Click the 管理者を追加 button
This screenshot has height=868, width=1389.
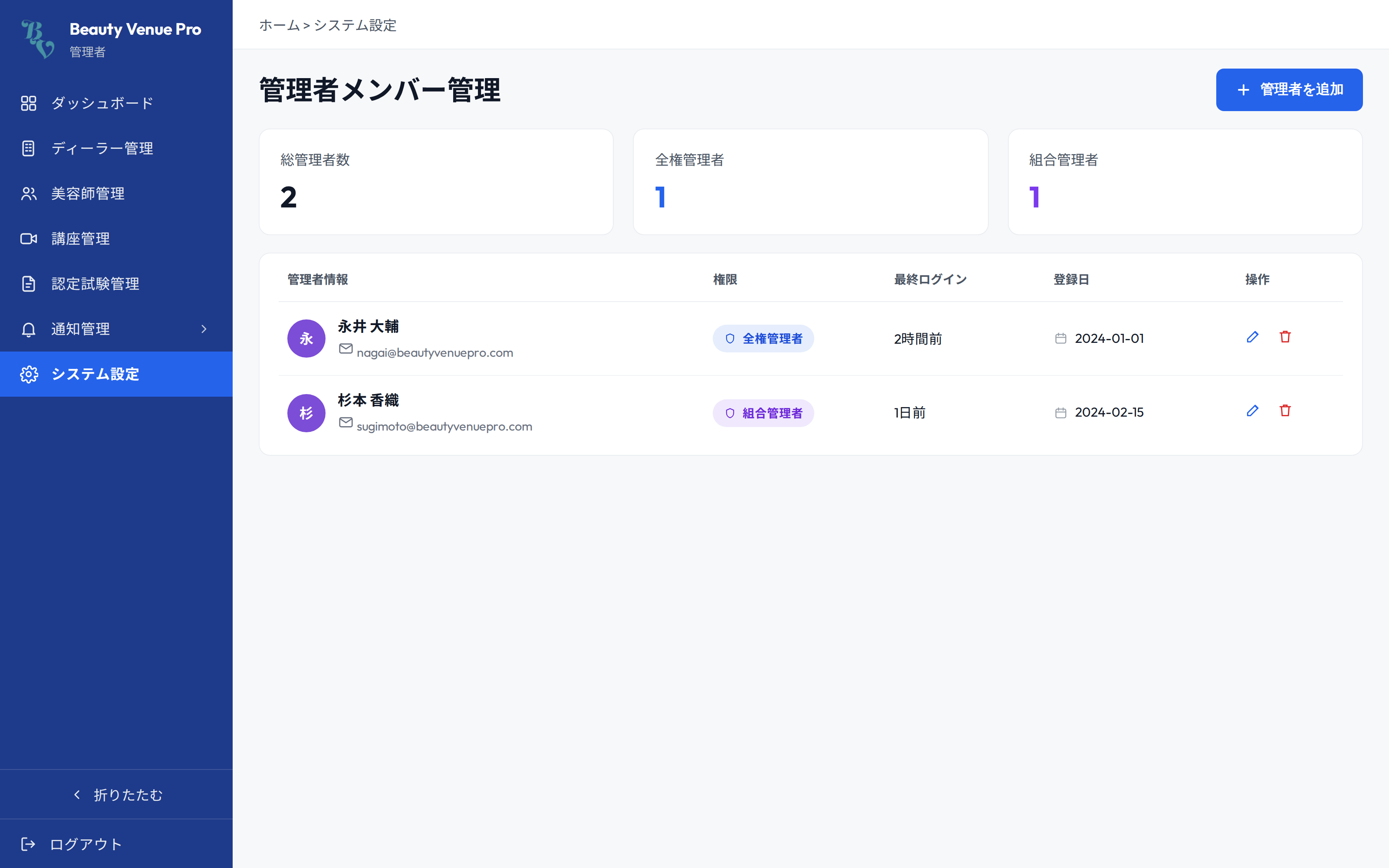pyautogui.click(x=1289, y=89)
